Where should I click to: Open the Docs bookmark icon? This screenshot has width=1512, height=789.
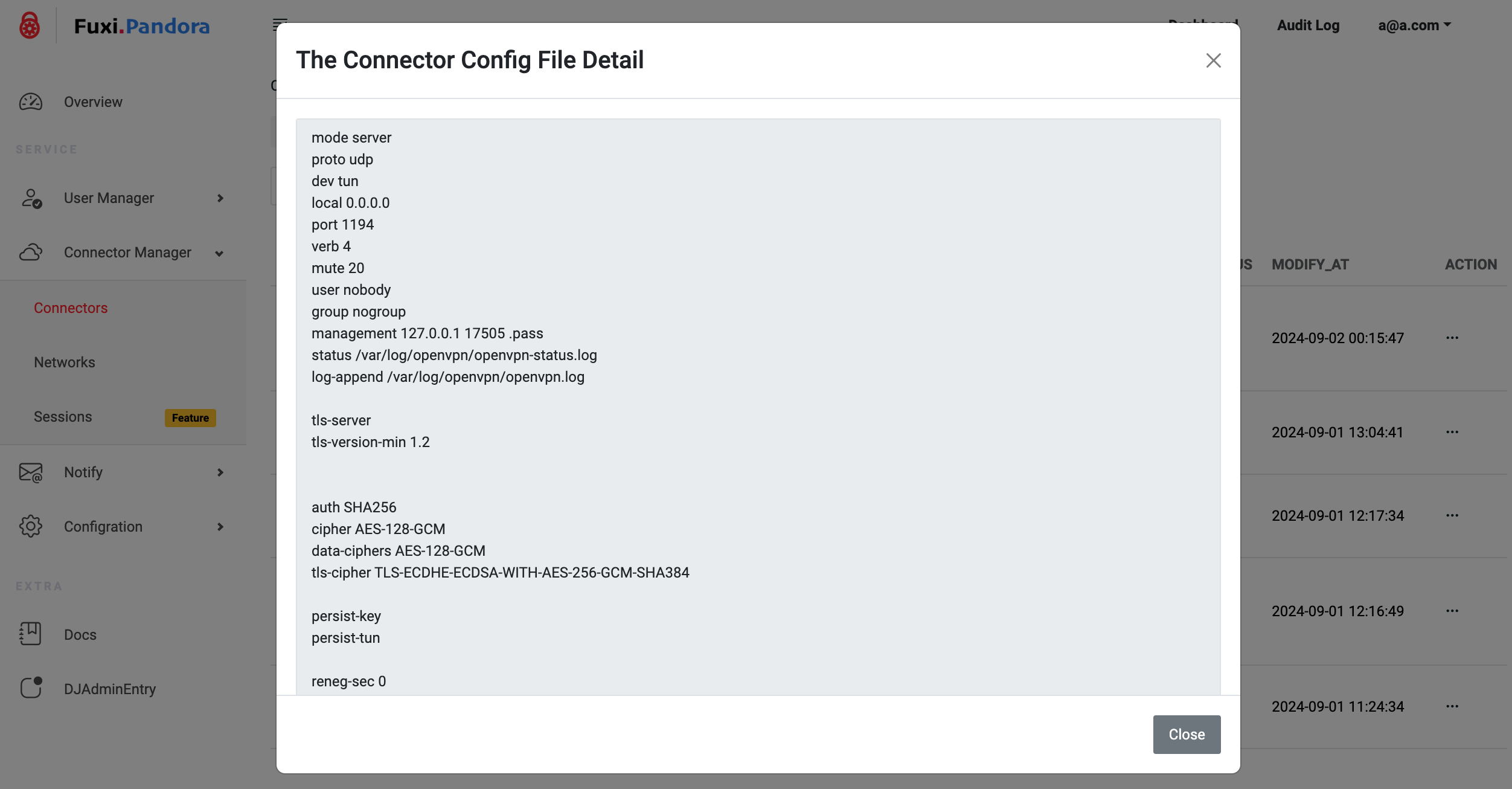click(x=30, y=634)
